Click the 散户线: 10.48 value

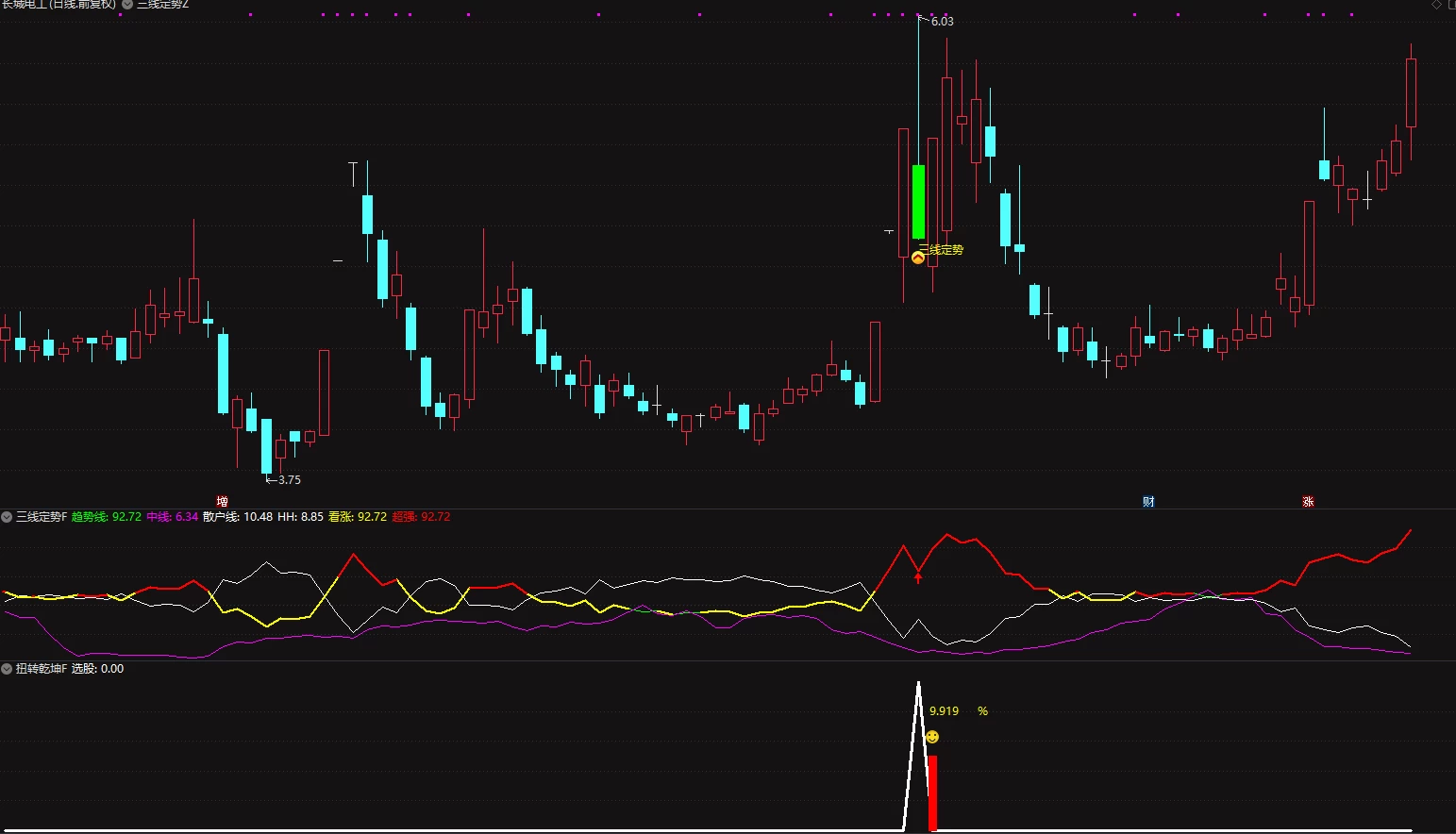[x=238, y=517]
